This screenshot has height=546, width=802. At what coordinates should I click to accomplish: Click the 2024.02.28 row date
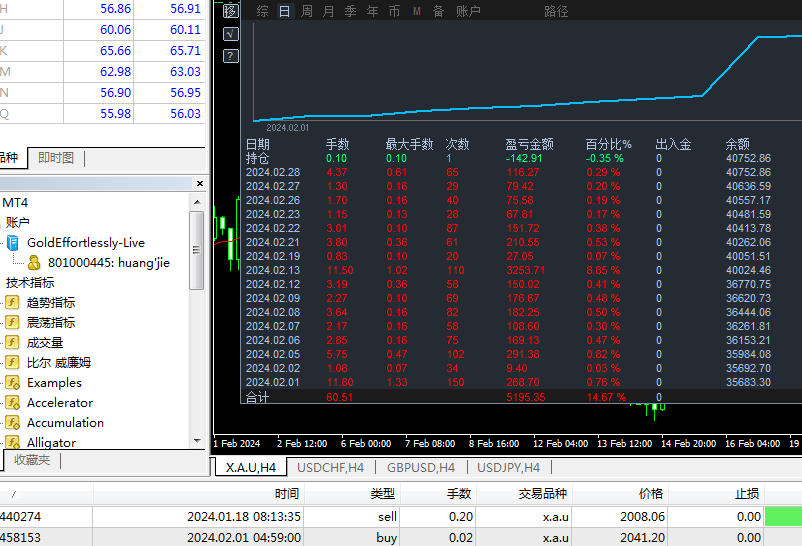point(273,172)
